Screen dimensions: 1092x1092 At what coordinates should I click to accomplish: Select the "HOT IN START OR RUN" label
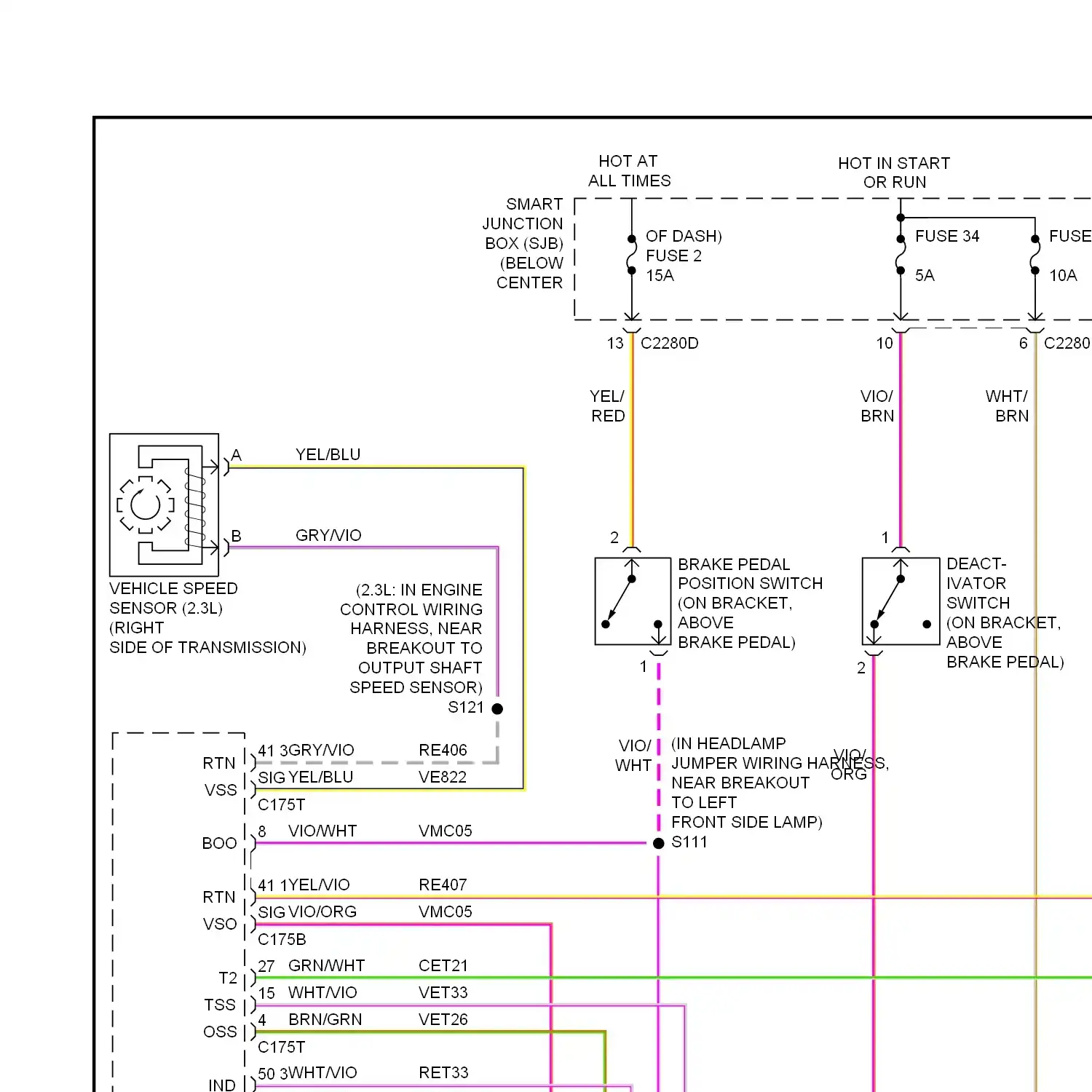pyautogui.click(x=894, y=173)
